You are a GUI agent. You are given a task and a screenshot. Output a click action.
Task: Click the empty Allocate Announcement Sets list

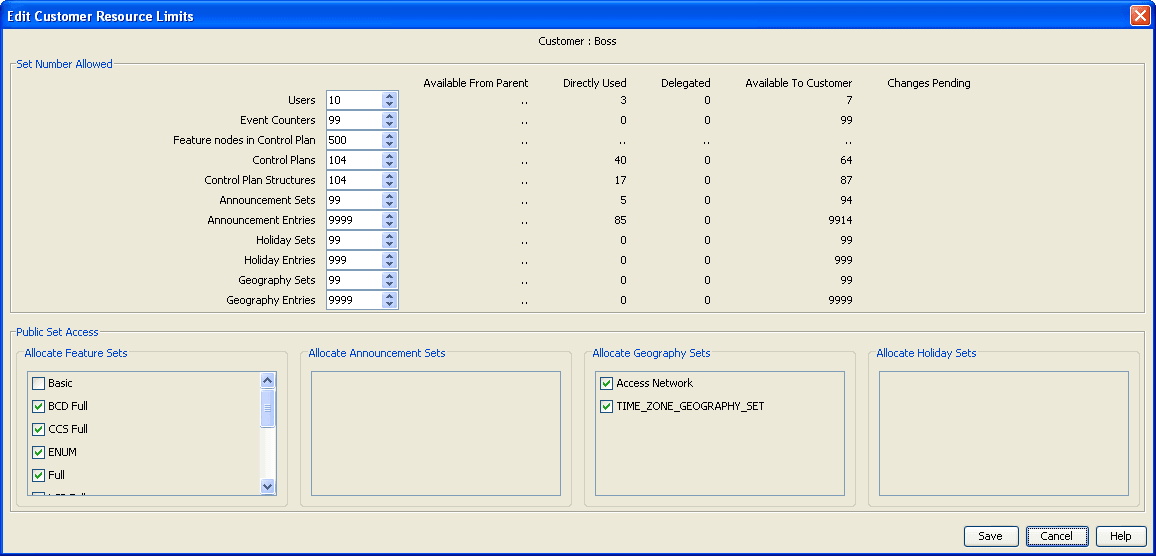[436, 434]
